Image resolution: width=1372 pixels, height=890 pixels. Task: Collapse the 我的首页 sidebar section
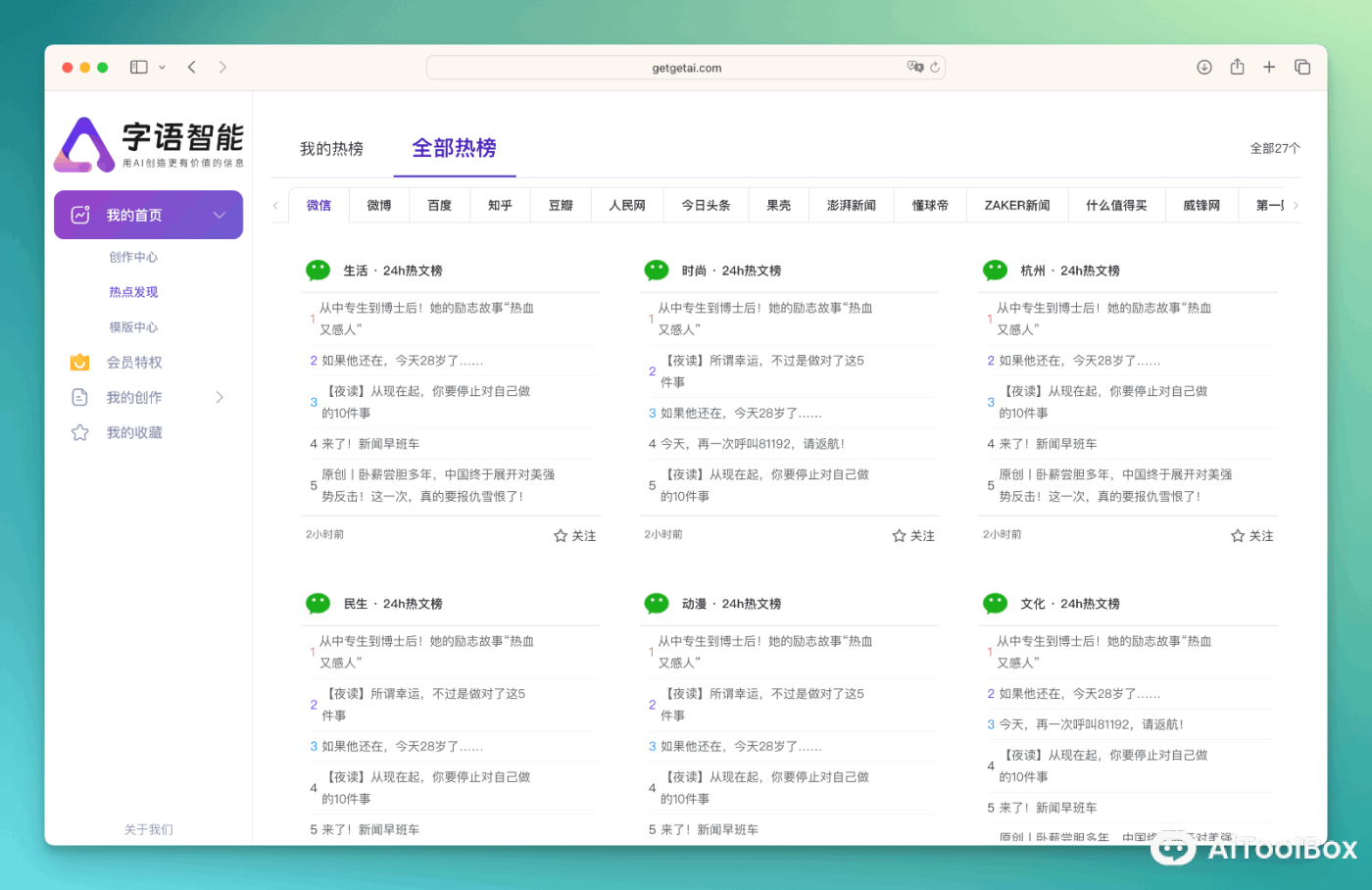(x=221, y=215)
